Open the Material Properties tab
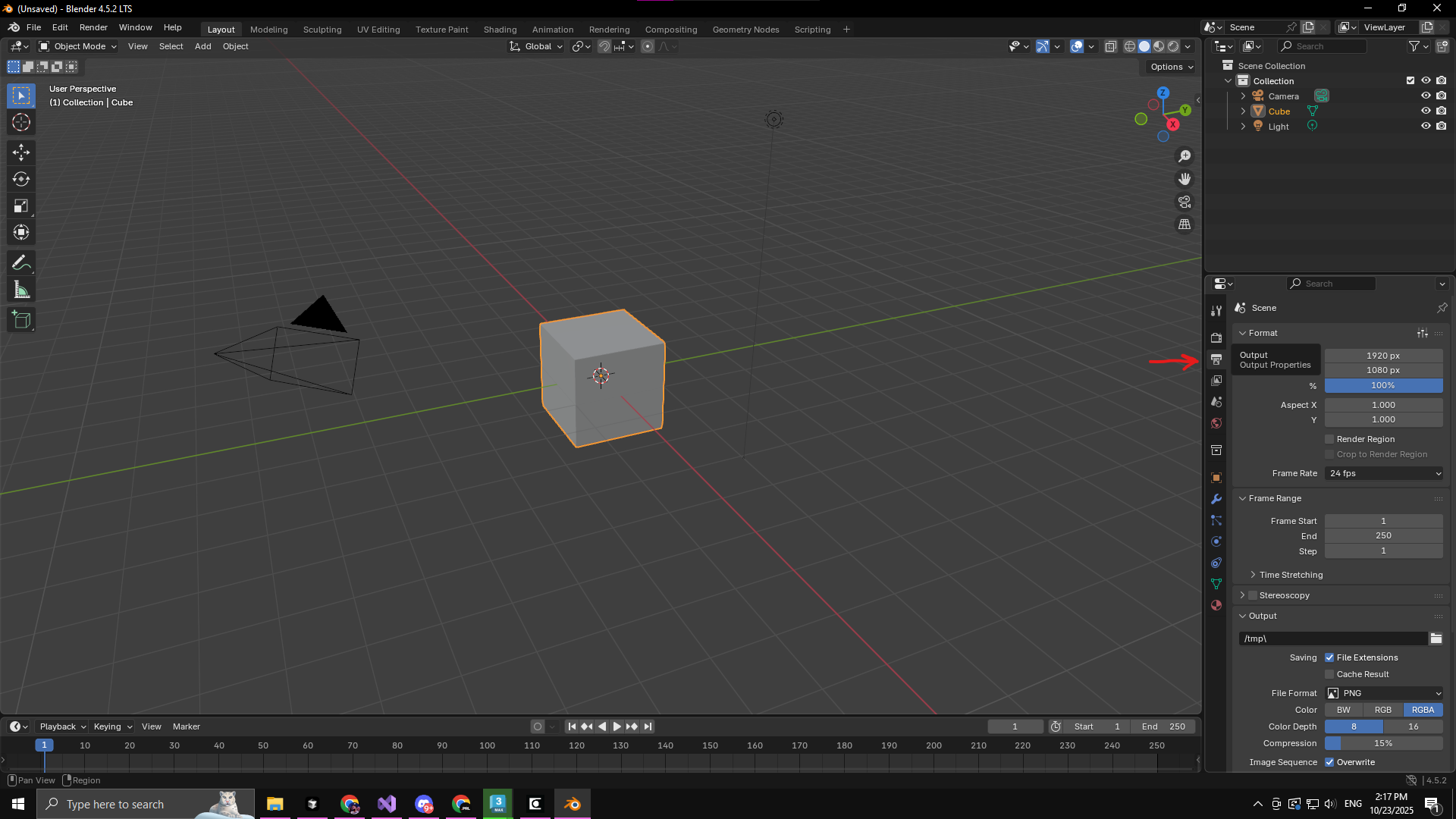This screenshot has height=819, width=1456. (1216, 604)
